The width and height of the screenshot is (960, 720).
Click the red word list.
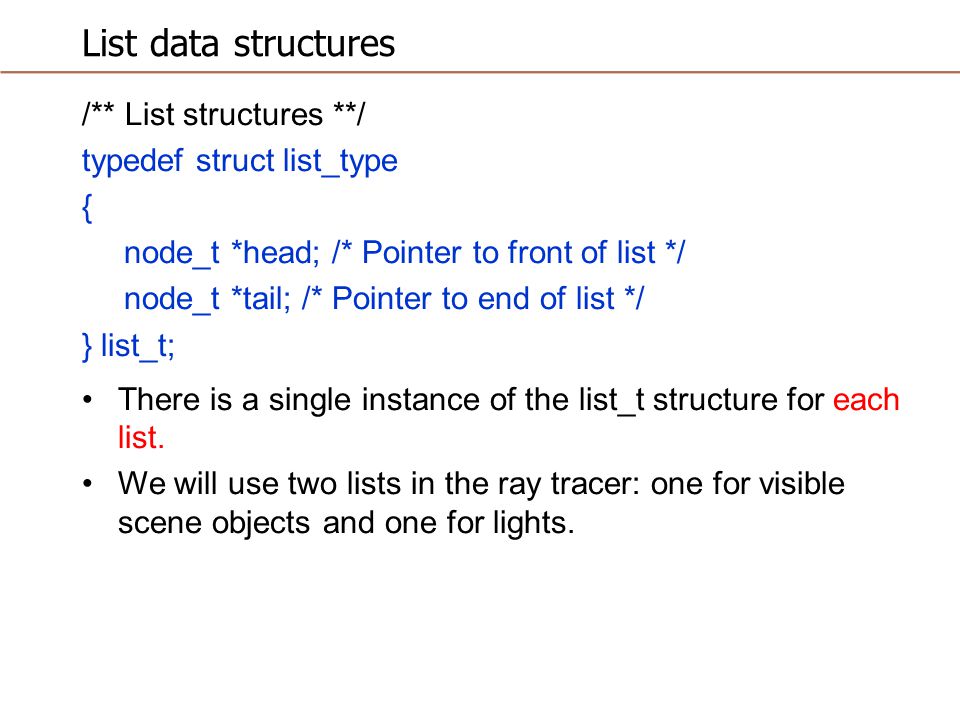click(141, 438)
